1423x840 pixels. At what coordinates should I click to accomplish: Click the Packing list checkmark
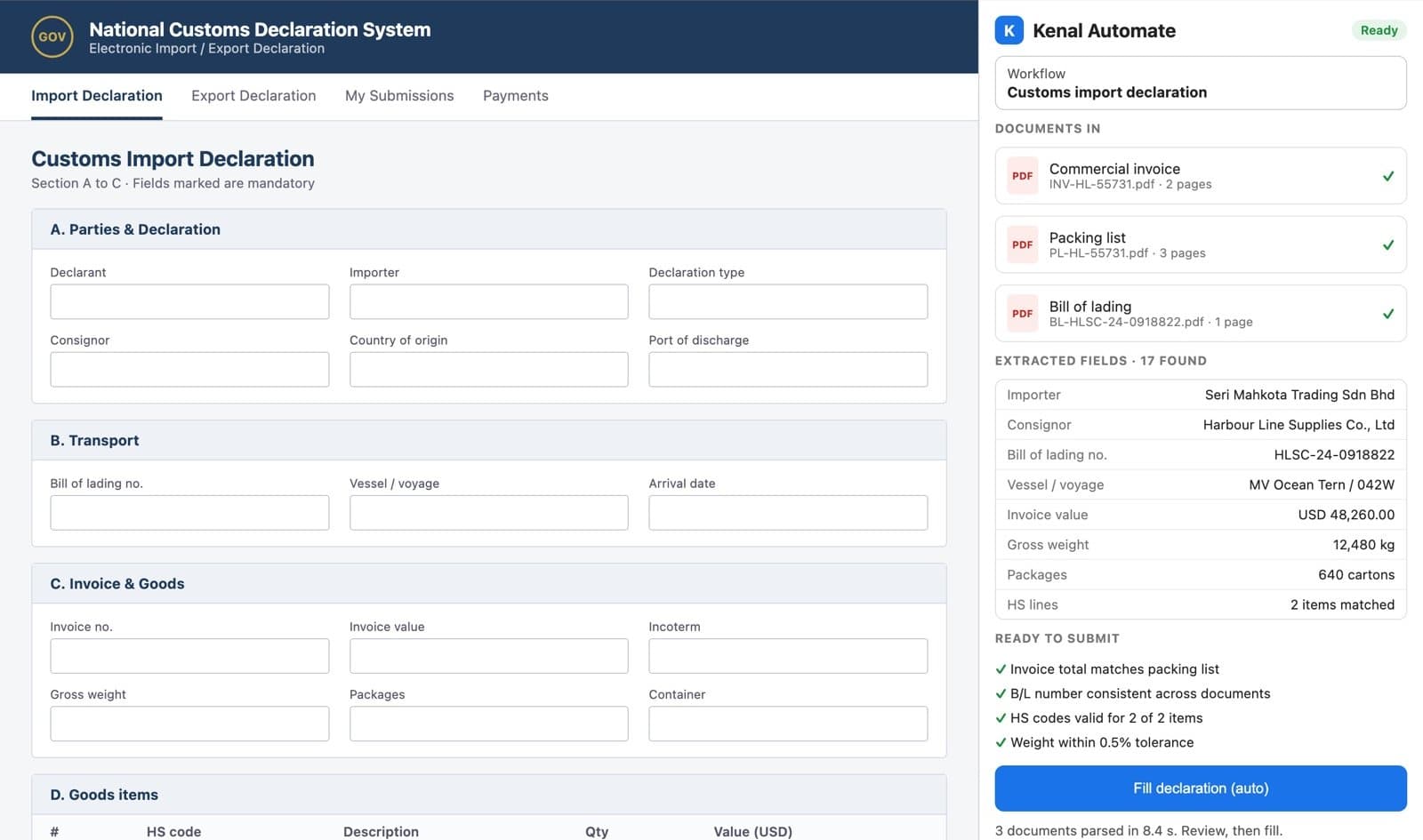tap(1387, 244)
